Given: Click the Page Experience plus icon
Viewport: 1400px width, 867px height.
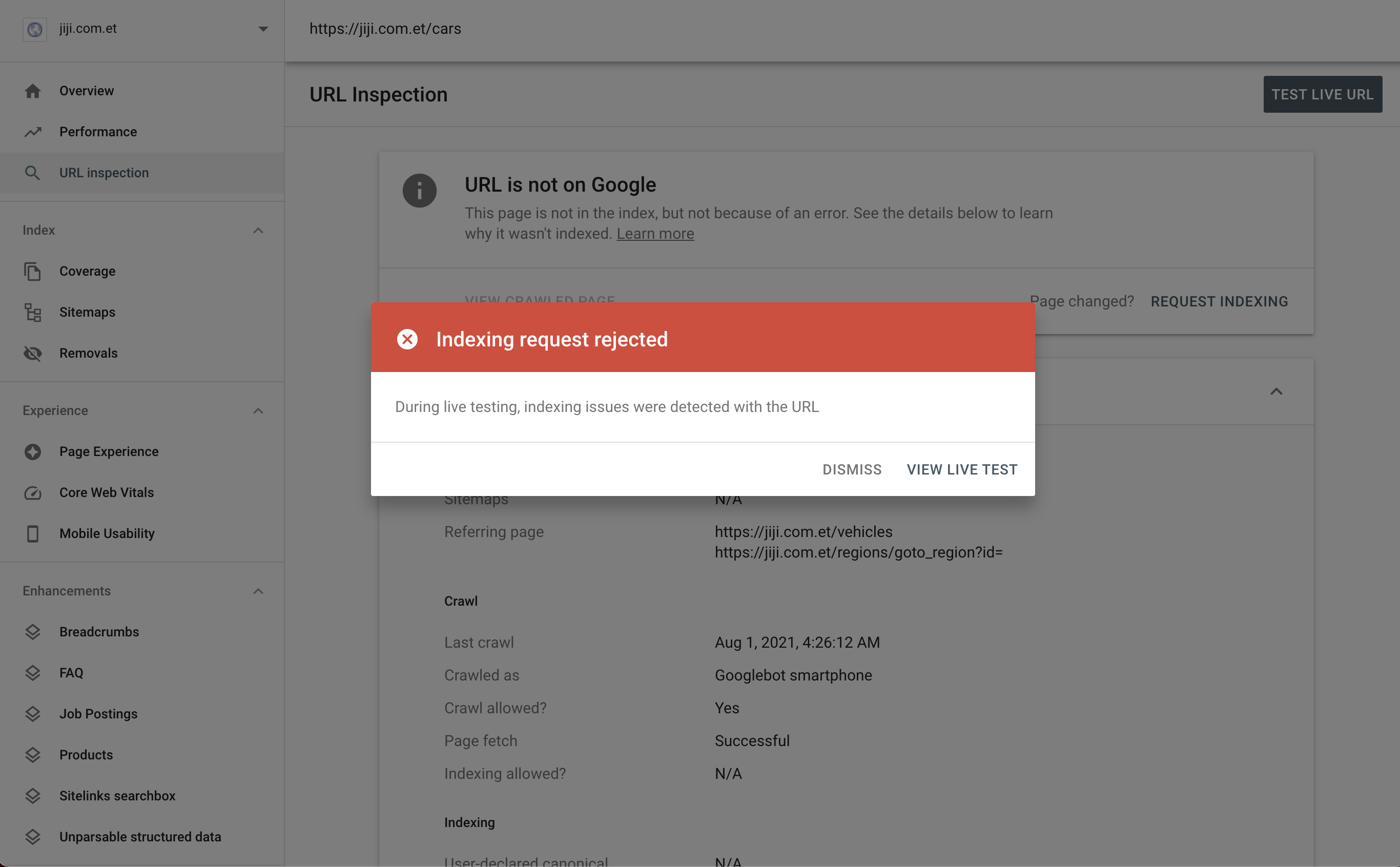Looking at the screenshot, I should pyautogui.click(x=32, y=451).
